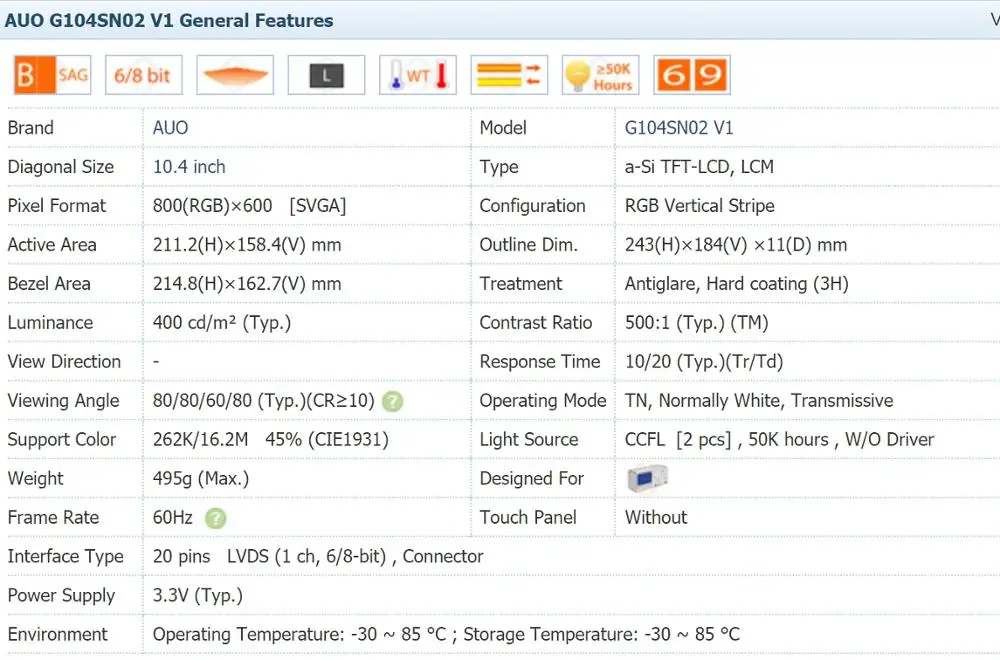
Task: Click the 3.3V (Typ.) power supply value
Action: click(x=198, y=596)
